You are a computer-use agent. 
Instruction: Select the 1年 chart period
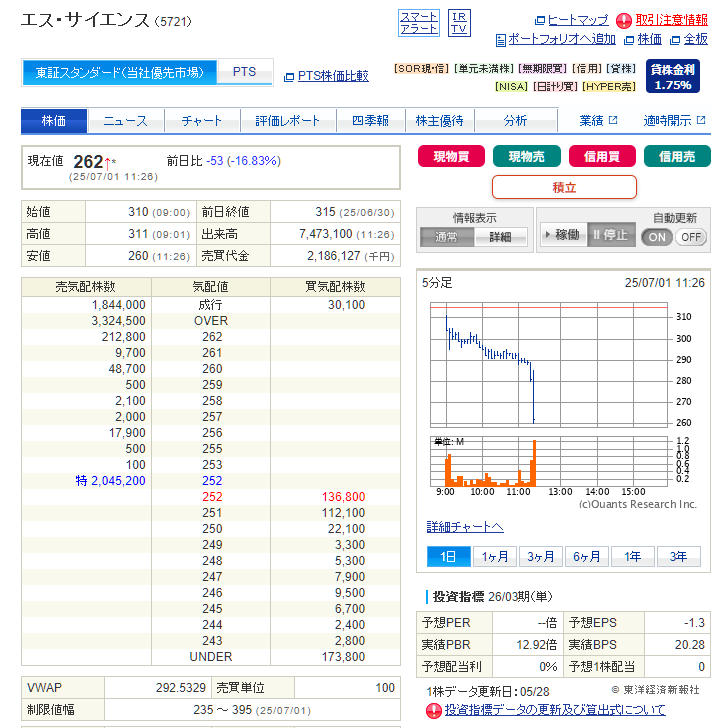coord(633,556)
